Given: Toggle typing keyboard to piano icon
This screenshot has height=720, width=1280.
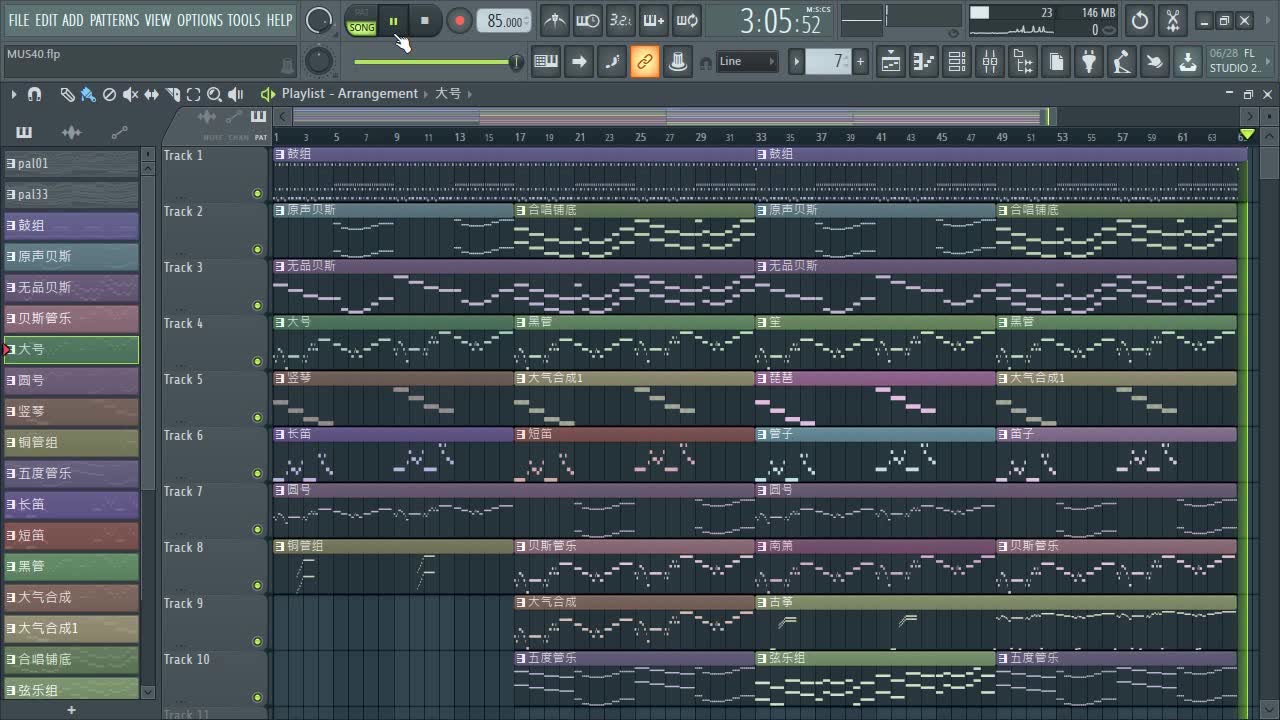Looking at the screenshot, I should click(x=546, y=62).
